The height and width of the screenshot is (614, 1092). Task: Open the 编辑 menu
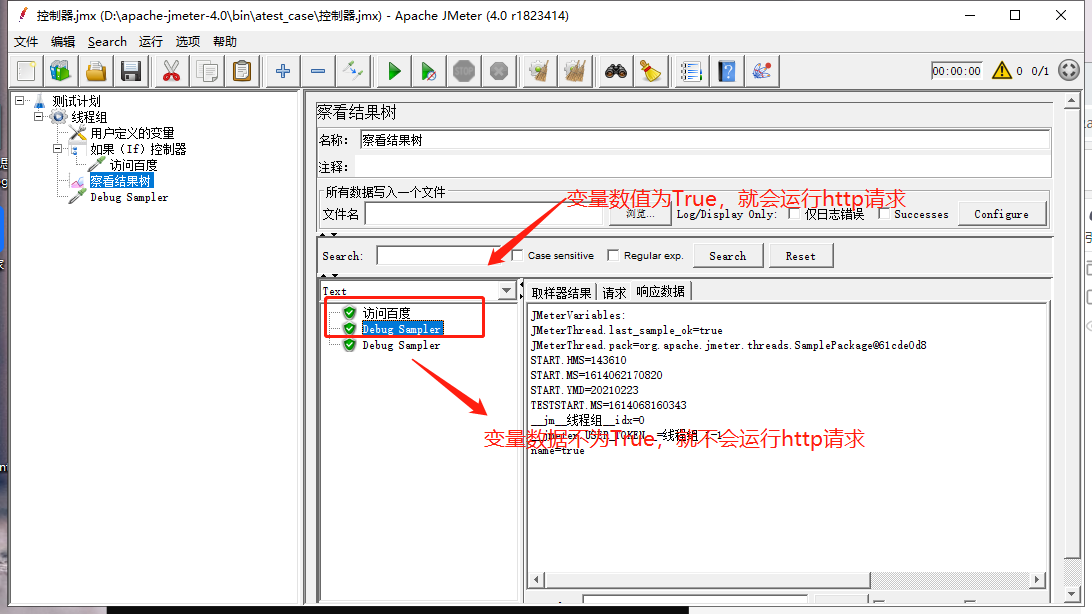(x=63, y=42)
